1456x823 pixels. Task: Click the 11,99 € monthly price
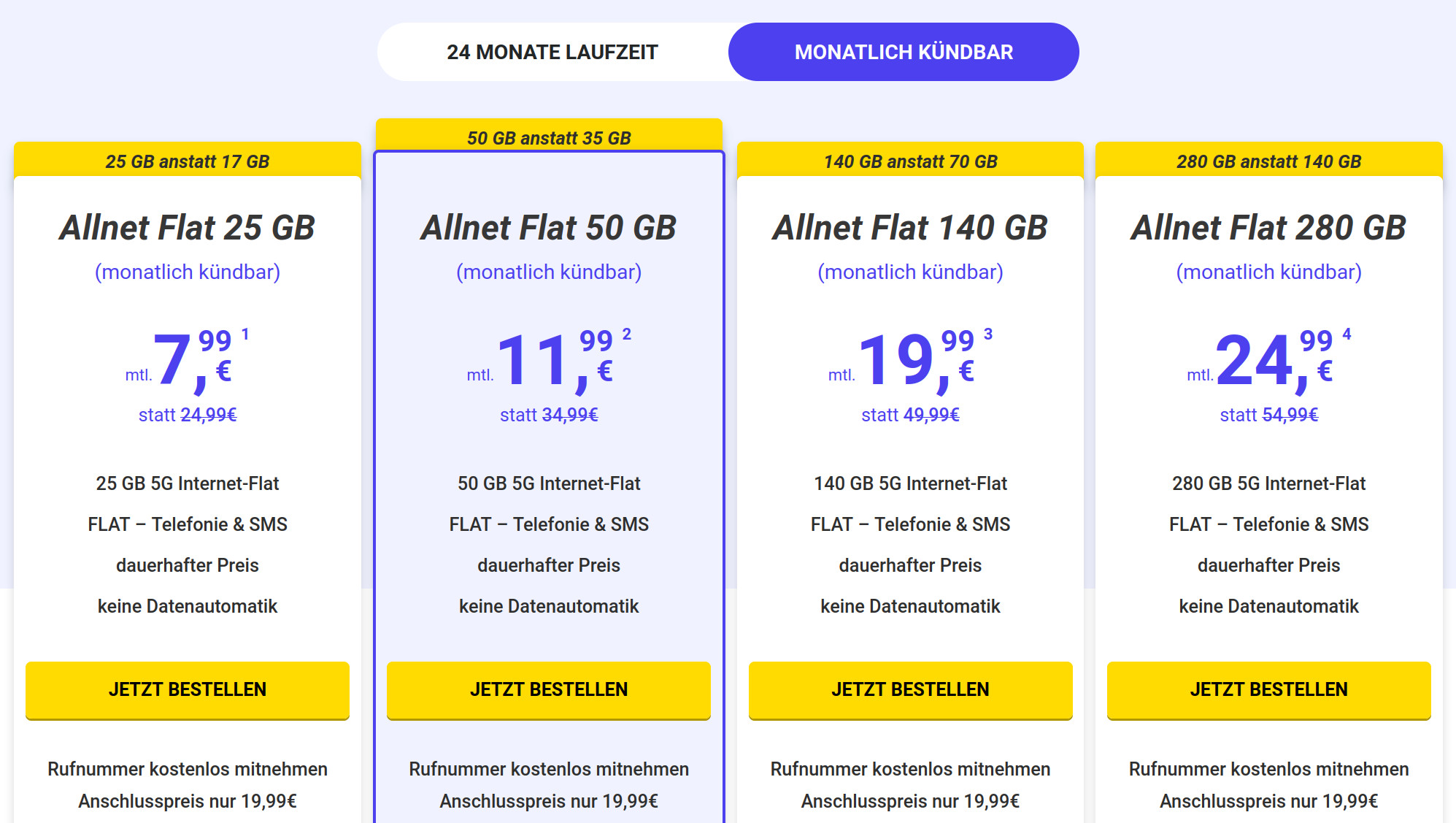click(x=555, y=359)
